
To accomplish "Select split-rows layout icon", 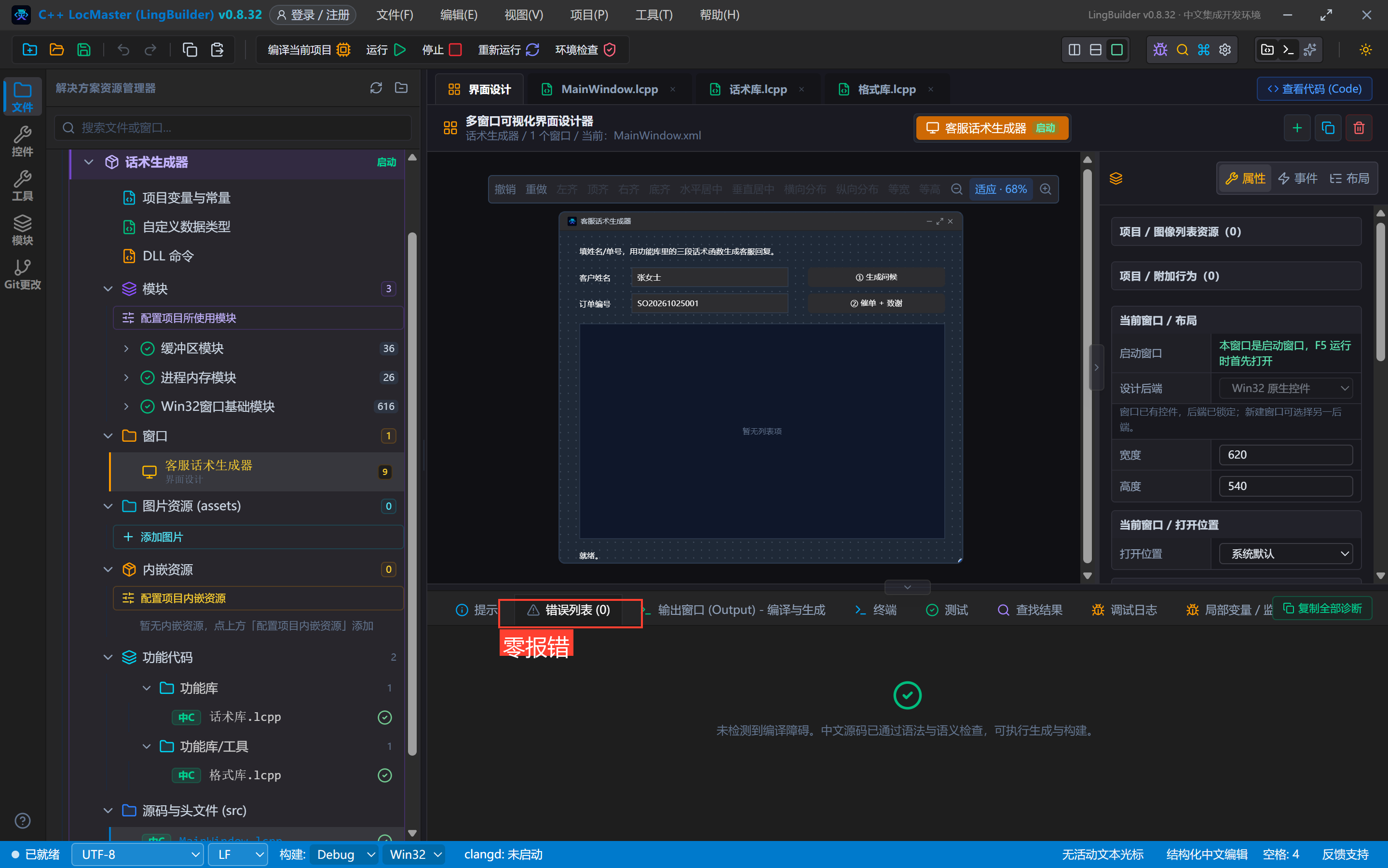I will pos(1096,50).
